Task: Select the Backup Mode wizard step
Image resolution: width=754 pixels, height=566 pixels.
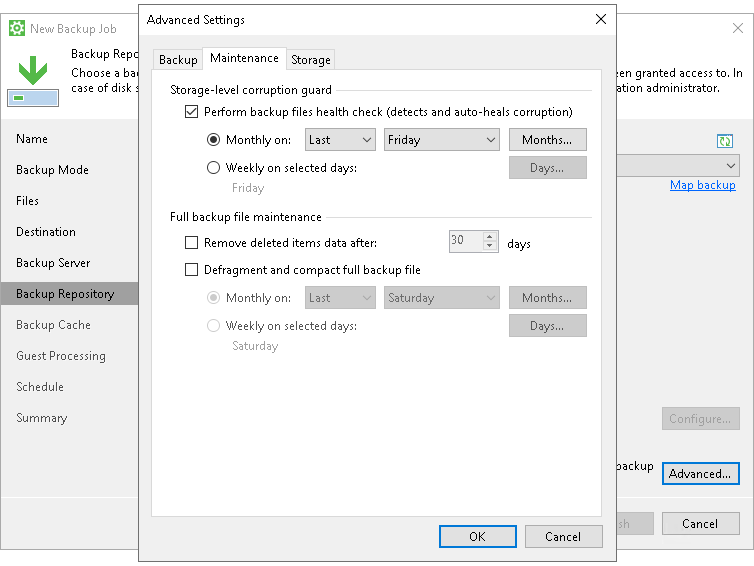Action: [x=52, y=170]
